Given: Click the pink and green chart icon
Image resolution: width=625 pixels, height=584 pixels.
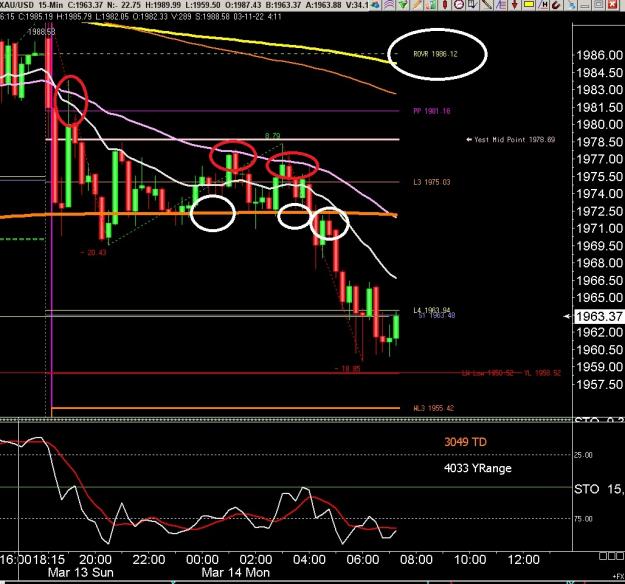Looking at the screenshot, I should pyautogui.click(x=431, y=4).
